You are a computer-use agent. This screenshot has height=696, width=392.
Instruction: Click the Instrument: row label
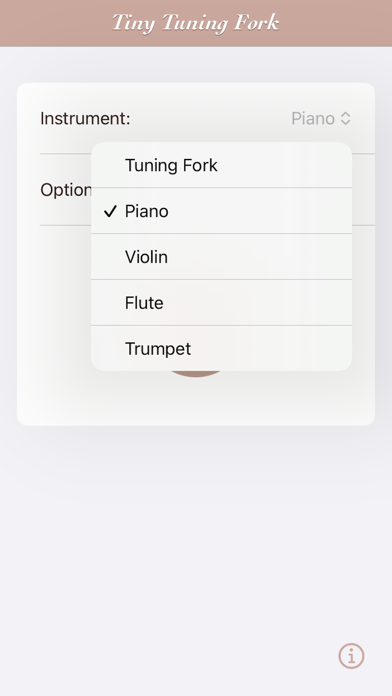[85, 119]
